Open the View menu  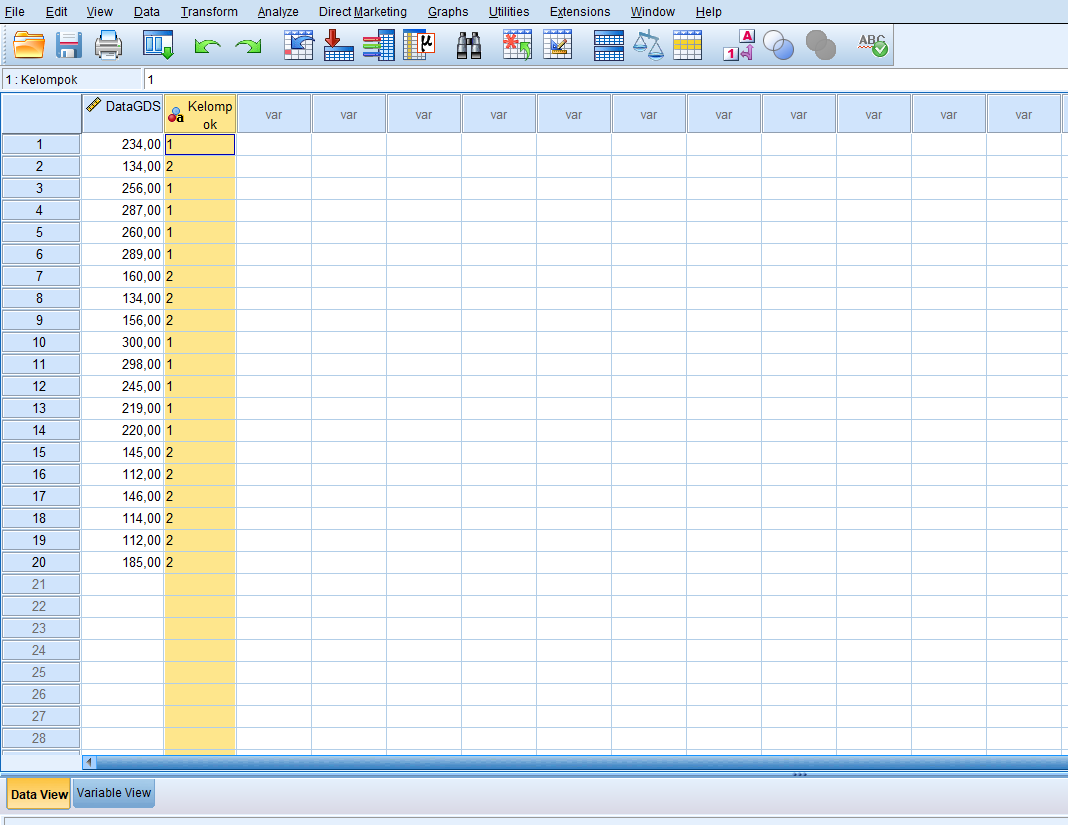99,12
